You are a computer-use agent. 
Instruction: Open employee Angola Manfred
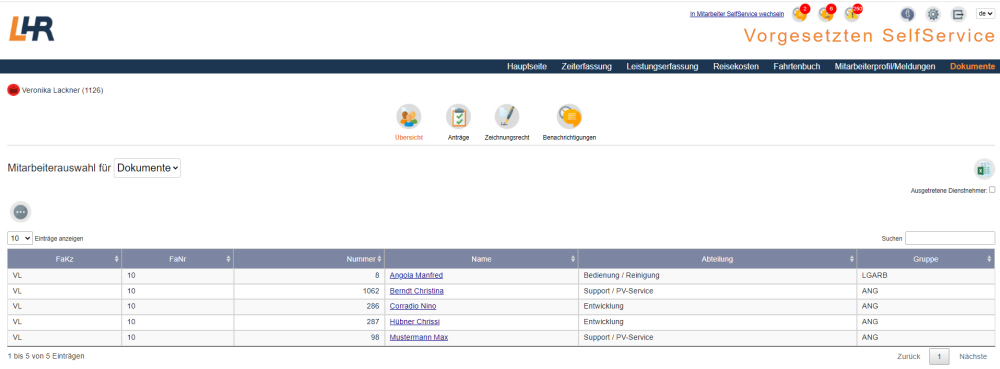click(x=416, y=275)
